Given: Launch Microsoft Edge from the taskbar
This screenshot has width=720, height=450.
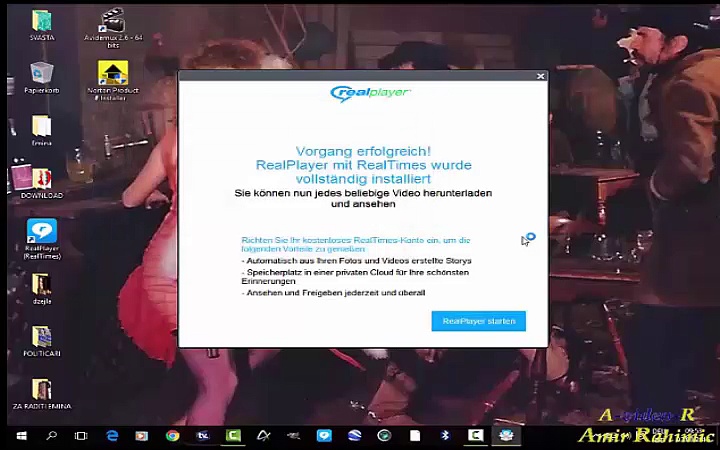Looking at the screenshot, I should click(112, 436).
